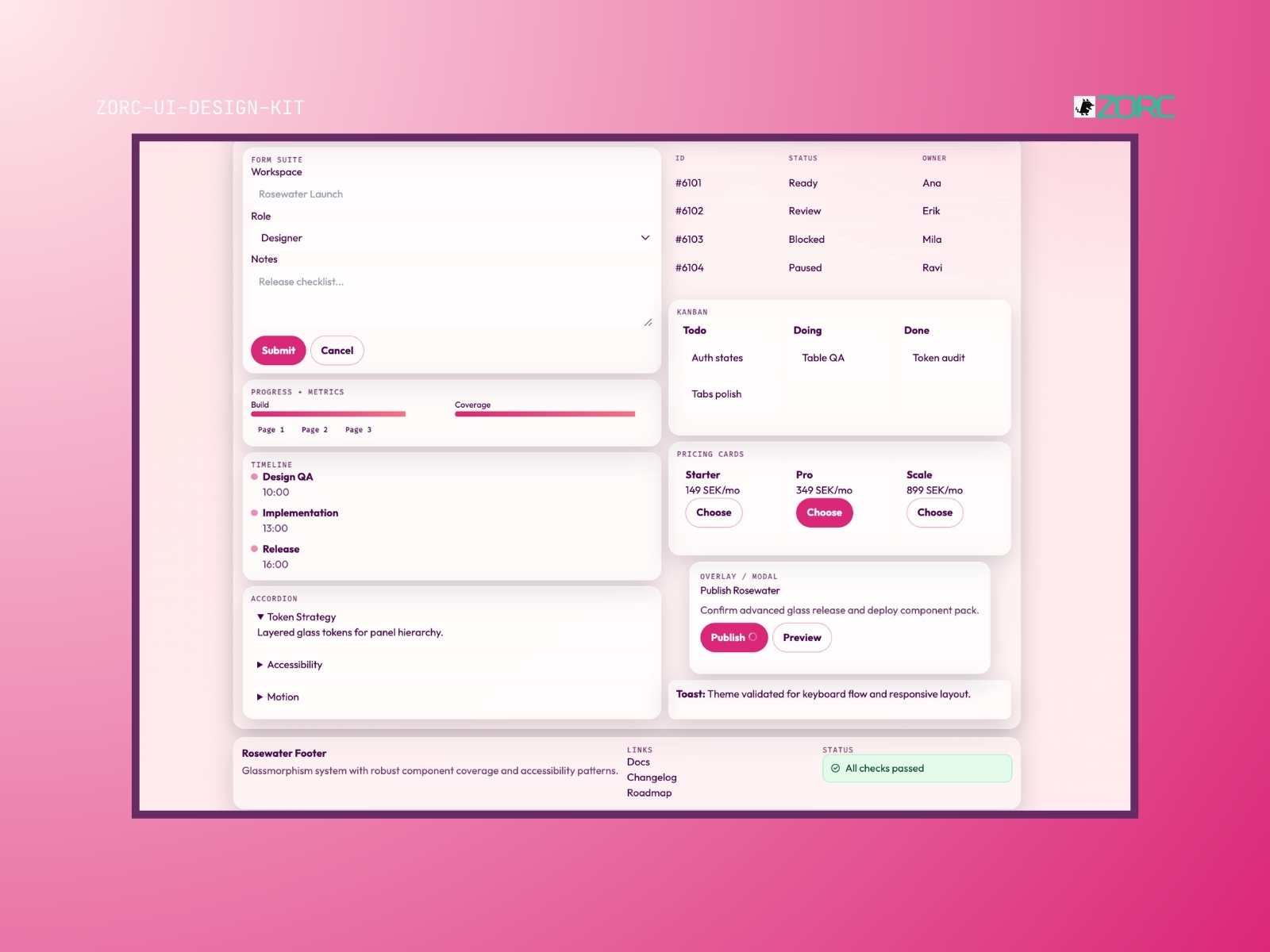The image size is (1270, 952).
Task: Go to Page 2 in pagination
Action: (314, 430)
